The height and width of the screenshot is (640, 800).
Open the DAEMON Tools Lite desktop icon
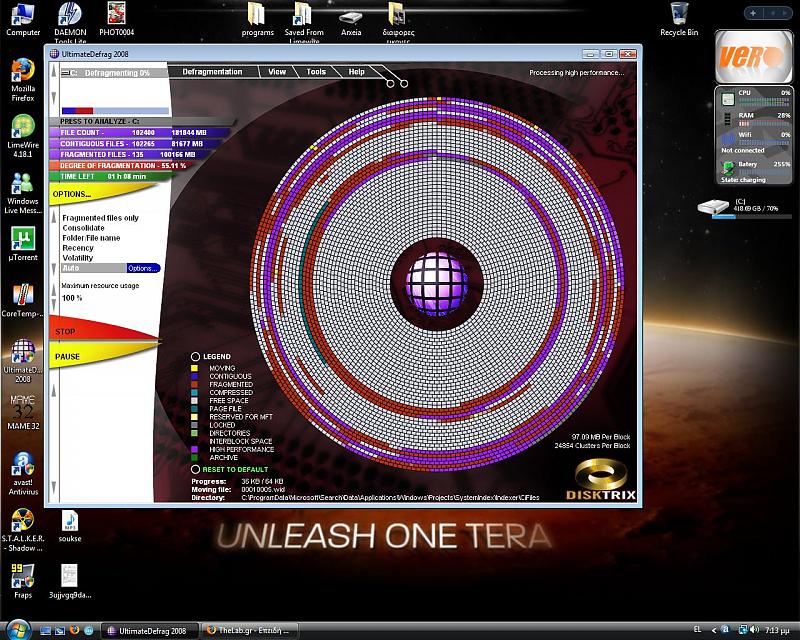pyautogui.click(x=70, y=22)
